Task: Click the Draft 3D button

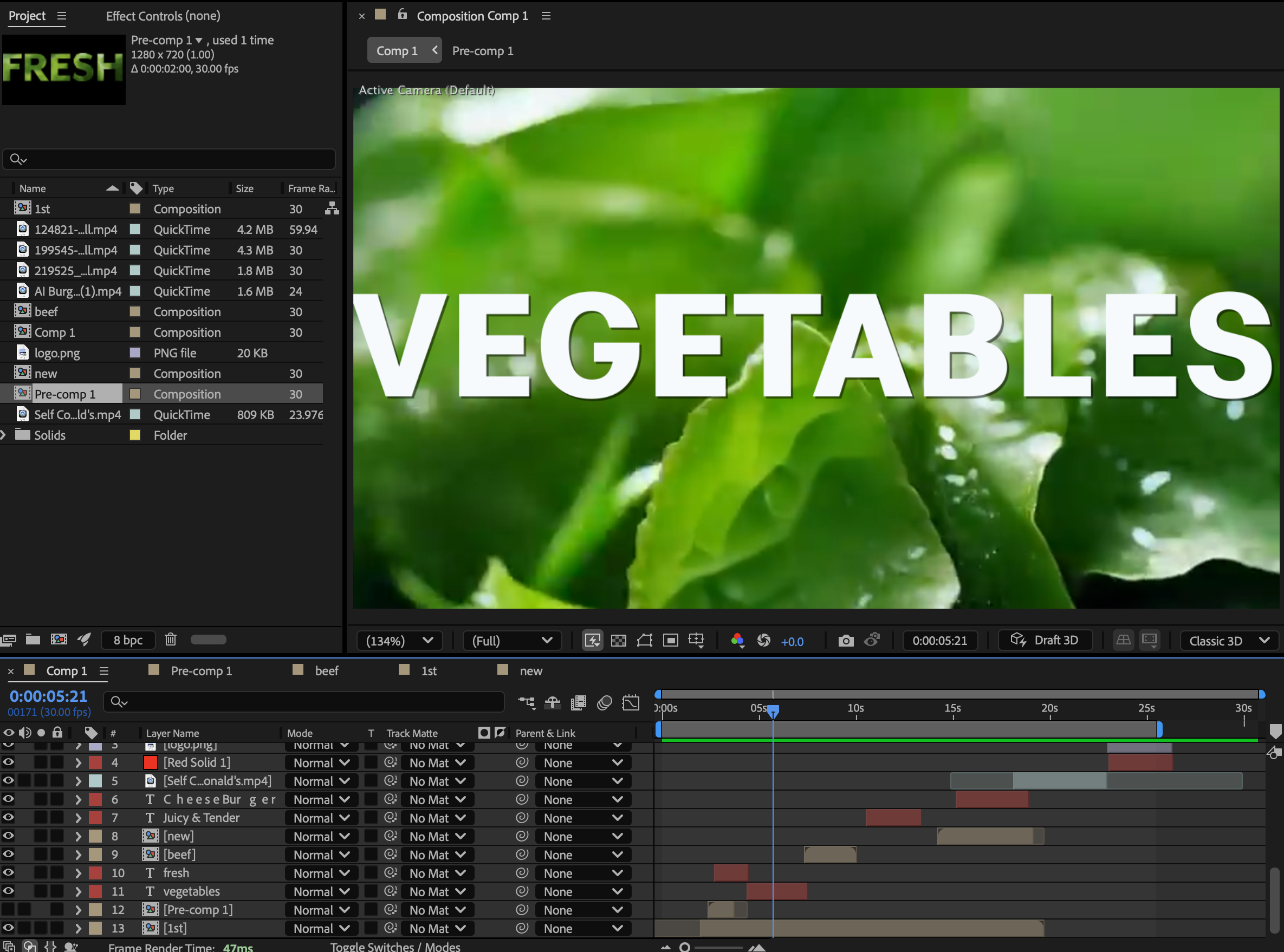Action: coord(1044,640)
